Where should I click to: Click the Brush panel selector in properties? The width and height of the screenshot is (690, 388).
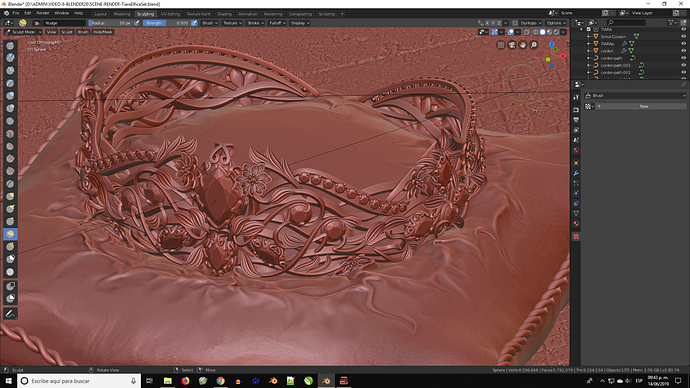pos(635,95)
